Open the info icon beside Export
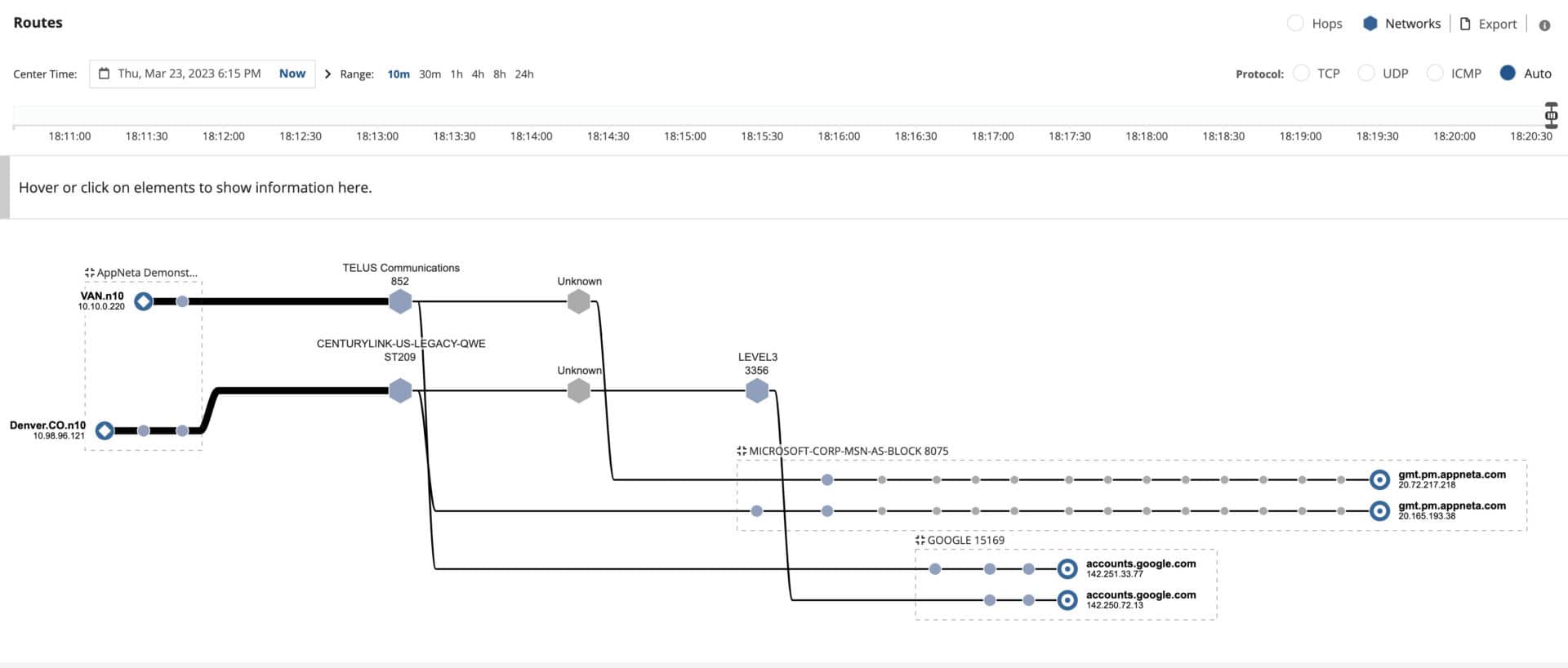1568x668 pixels. click(1544, 25)
